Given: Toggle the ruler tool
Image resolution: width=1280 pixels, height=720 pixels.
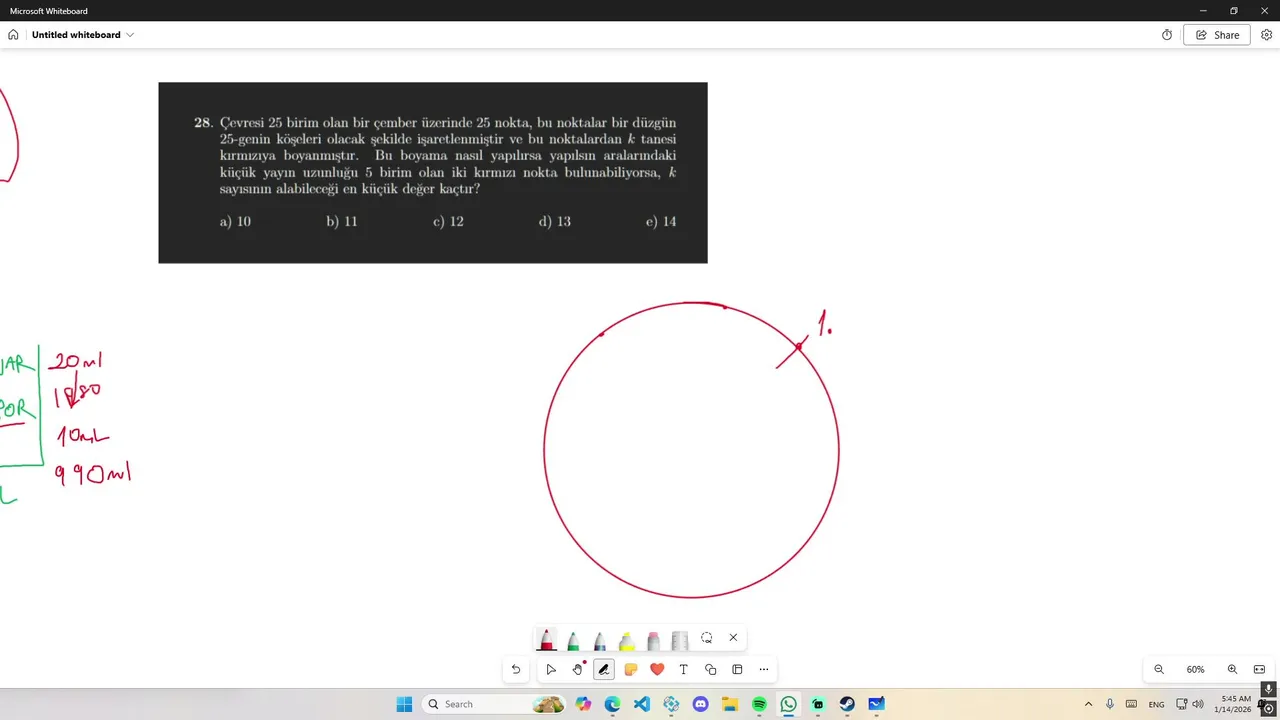Looking at the screenshot, I should (x=680, y=639).
